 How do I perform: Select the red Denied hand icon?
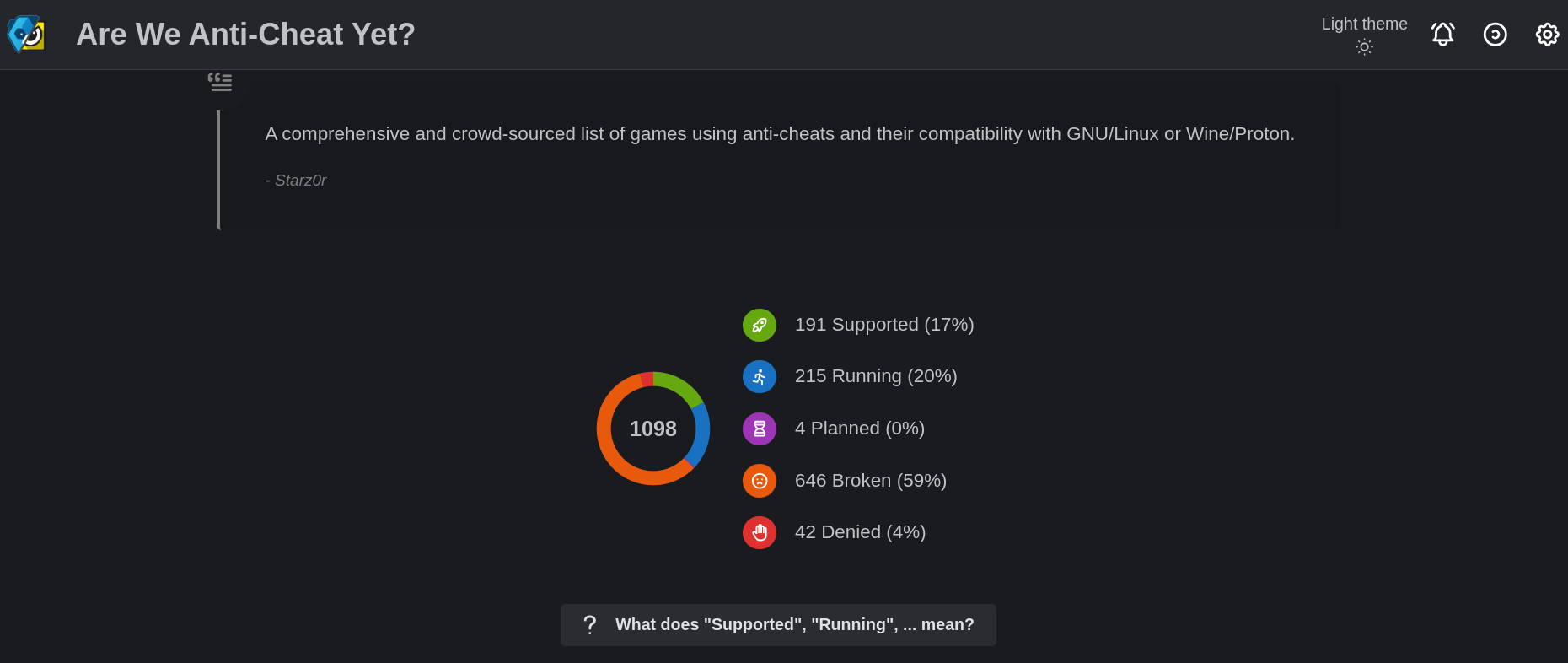pyautogui.click(x=759, y=532)
